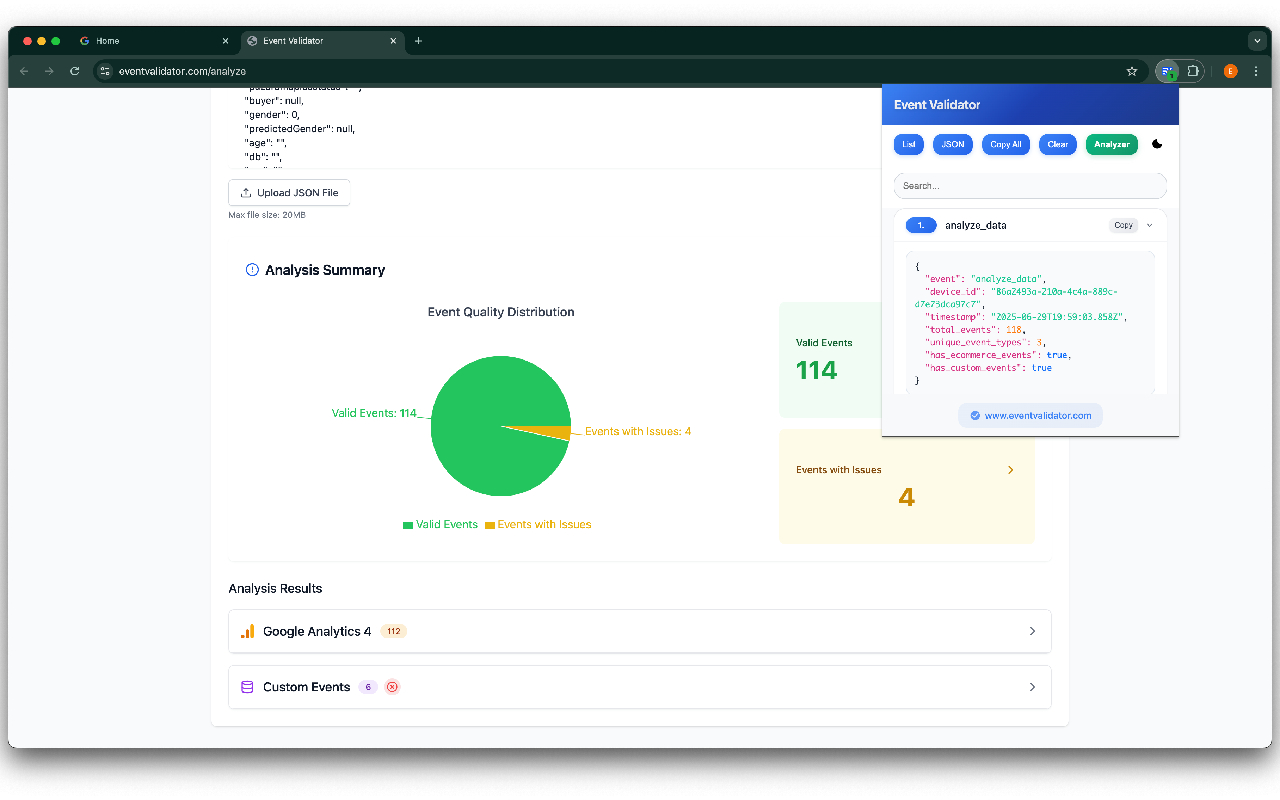Switch to the Home tab
1280x800 pixels.
(x=155, y=41)
